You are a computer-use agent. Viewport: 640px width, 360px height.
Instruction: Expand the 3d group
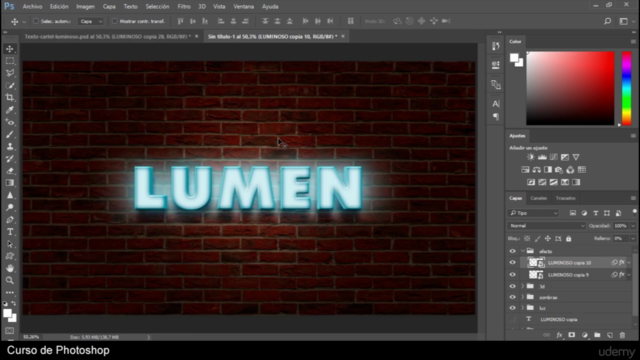click(523, 287)
